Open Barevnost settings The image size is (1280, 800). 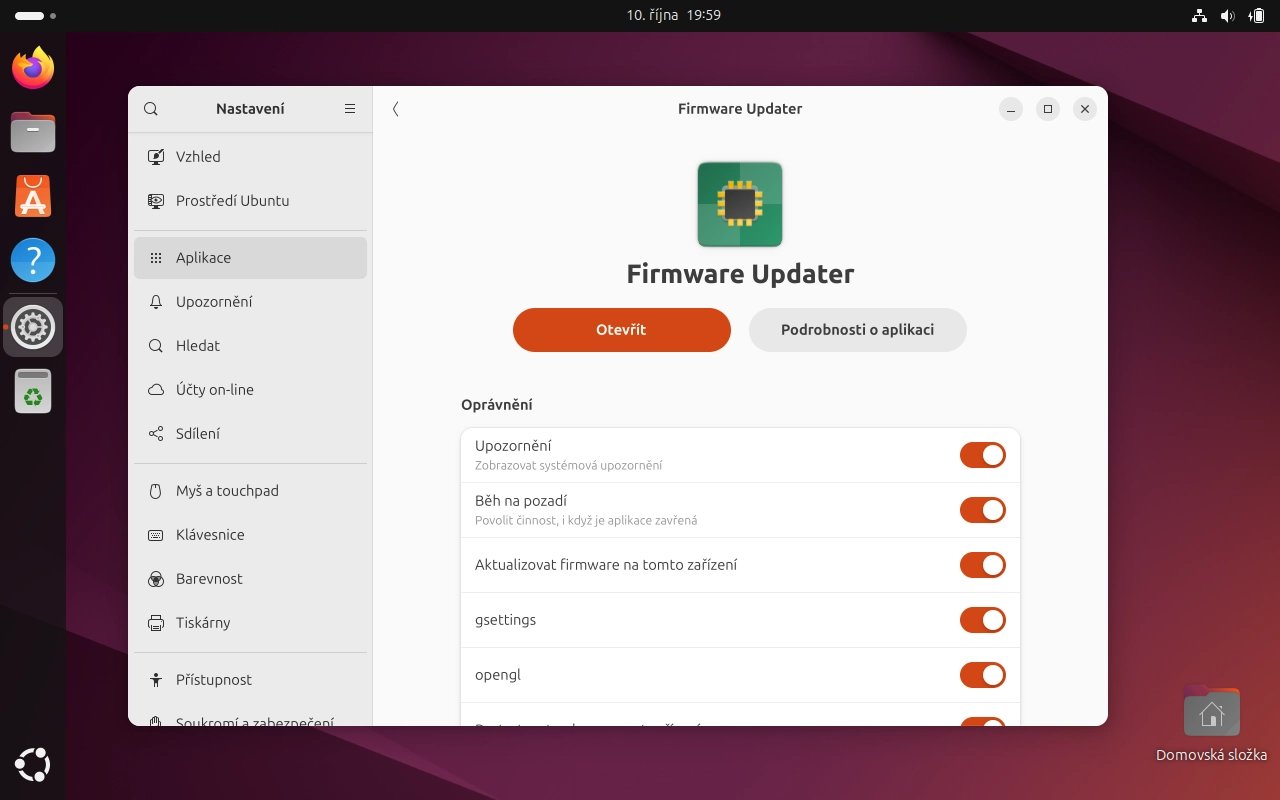click(250, 579)
